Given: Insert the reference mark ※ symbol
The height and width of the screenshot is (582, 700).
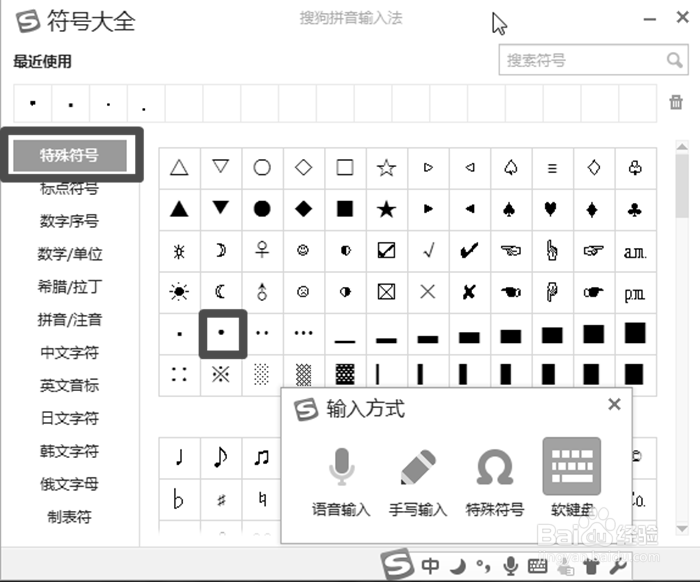Looking at the screenshot, I should [221, 374].
